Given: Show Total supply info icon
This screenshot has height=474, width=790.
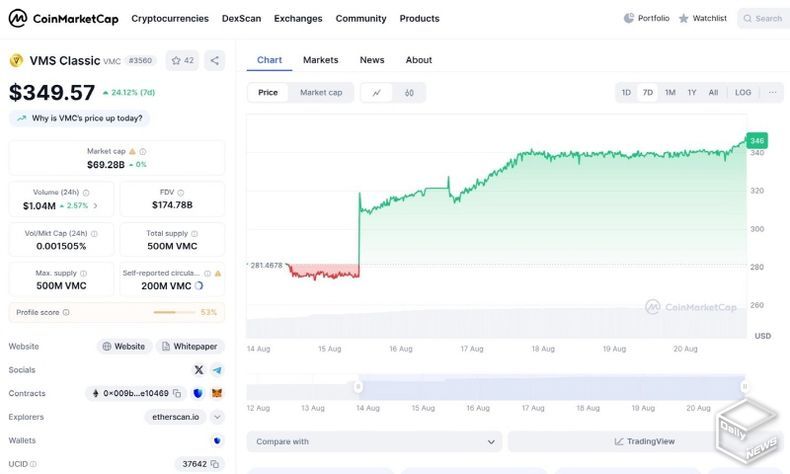Looking at the screenshot, I should (x=194, y=234).
